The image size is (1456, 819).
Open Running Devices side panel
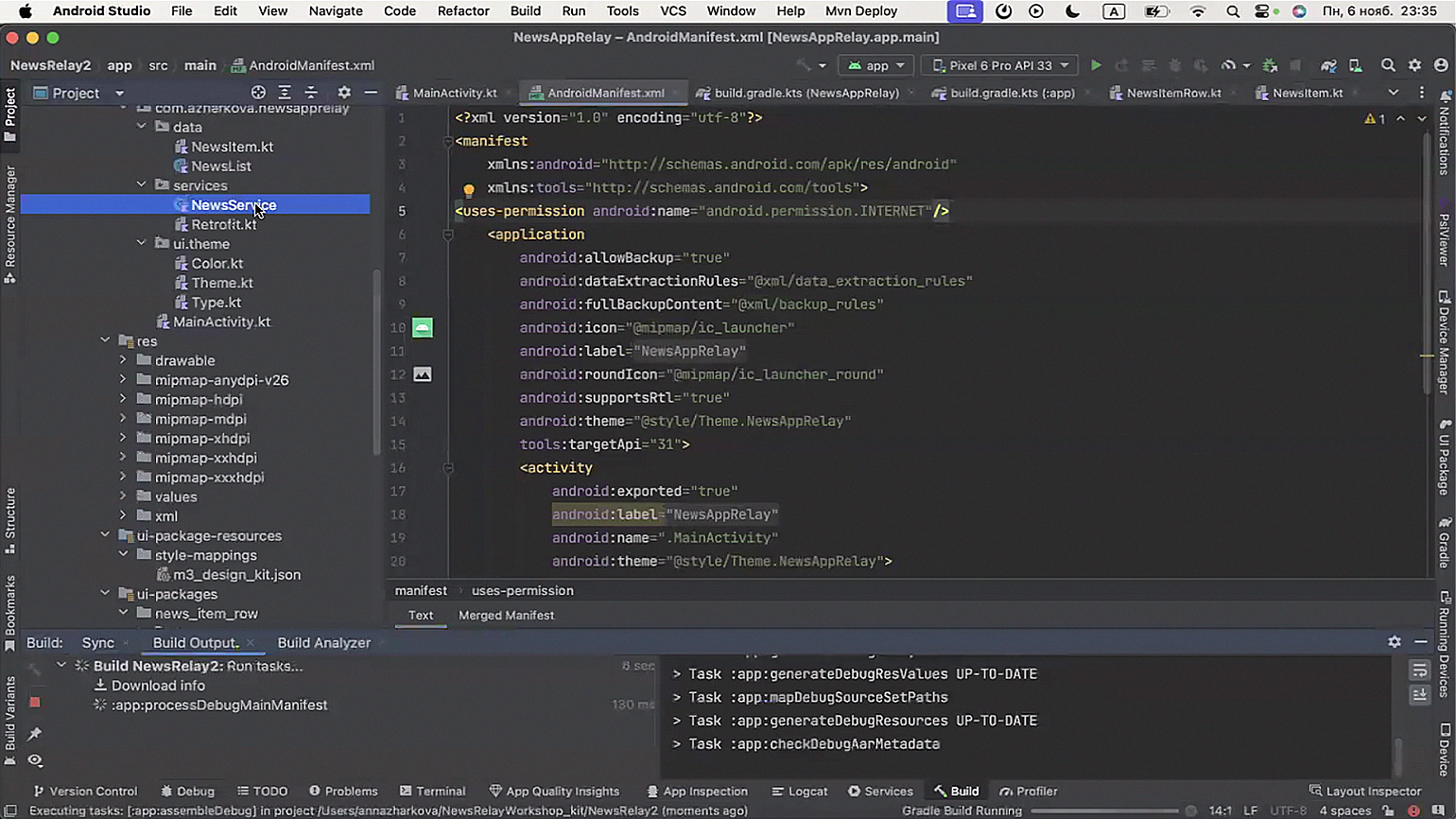[x=1445, y=645]
